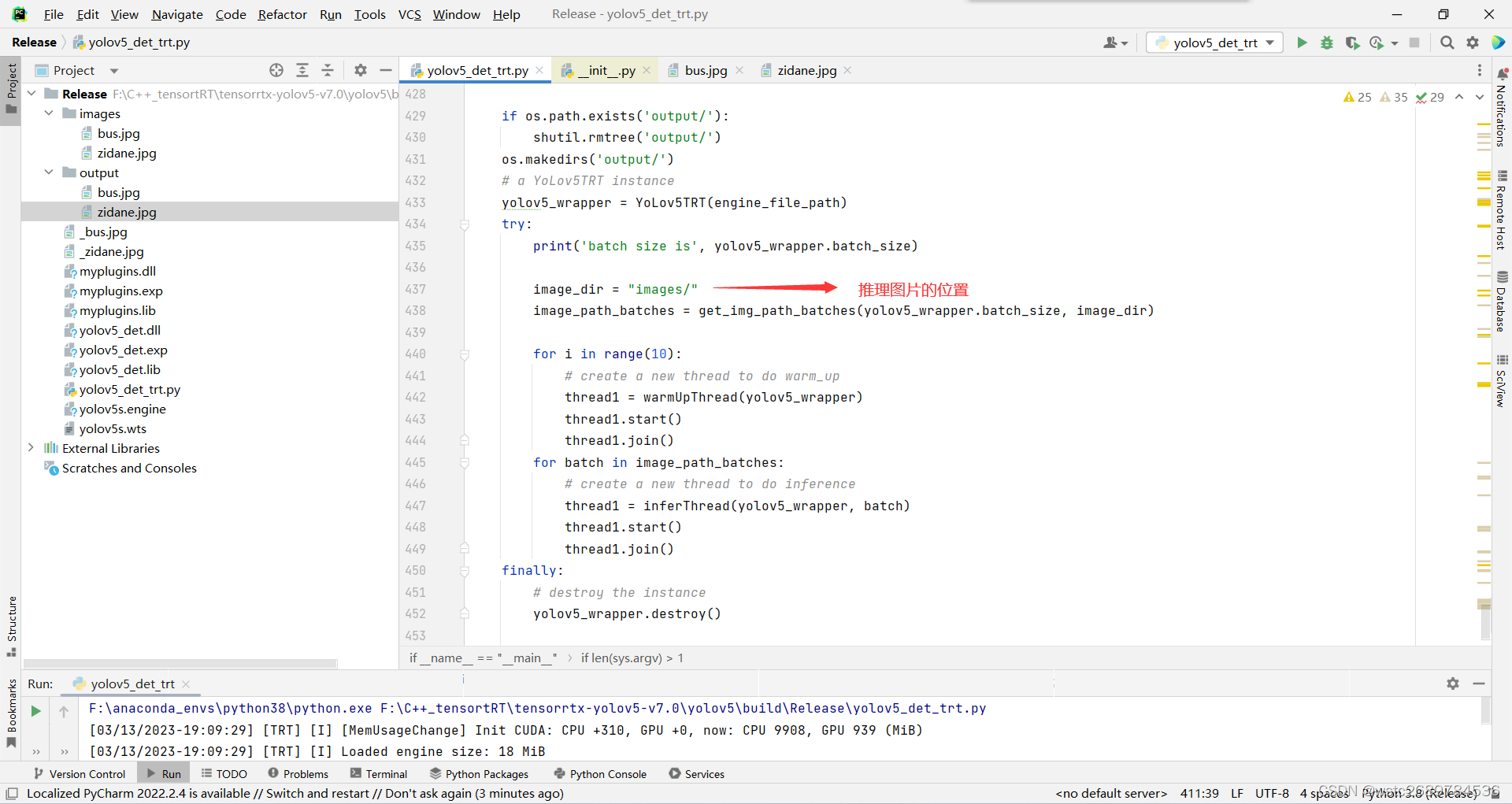Open the Problems tool window
This screenshot has width=1512, height=804.
(x=298, y=774)
